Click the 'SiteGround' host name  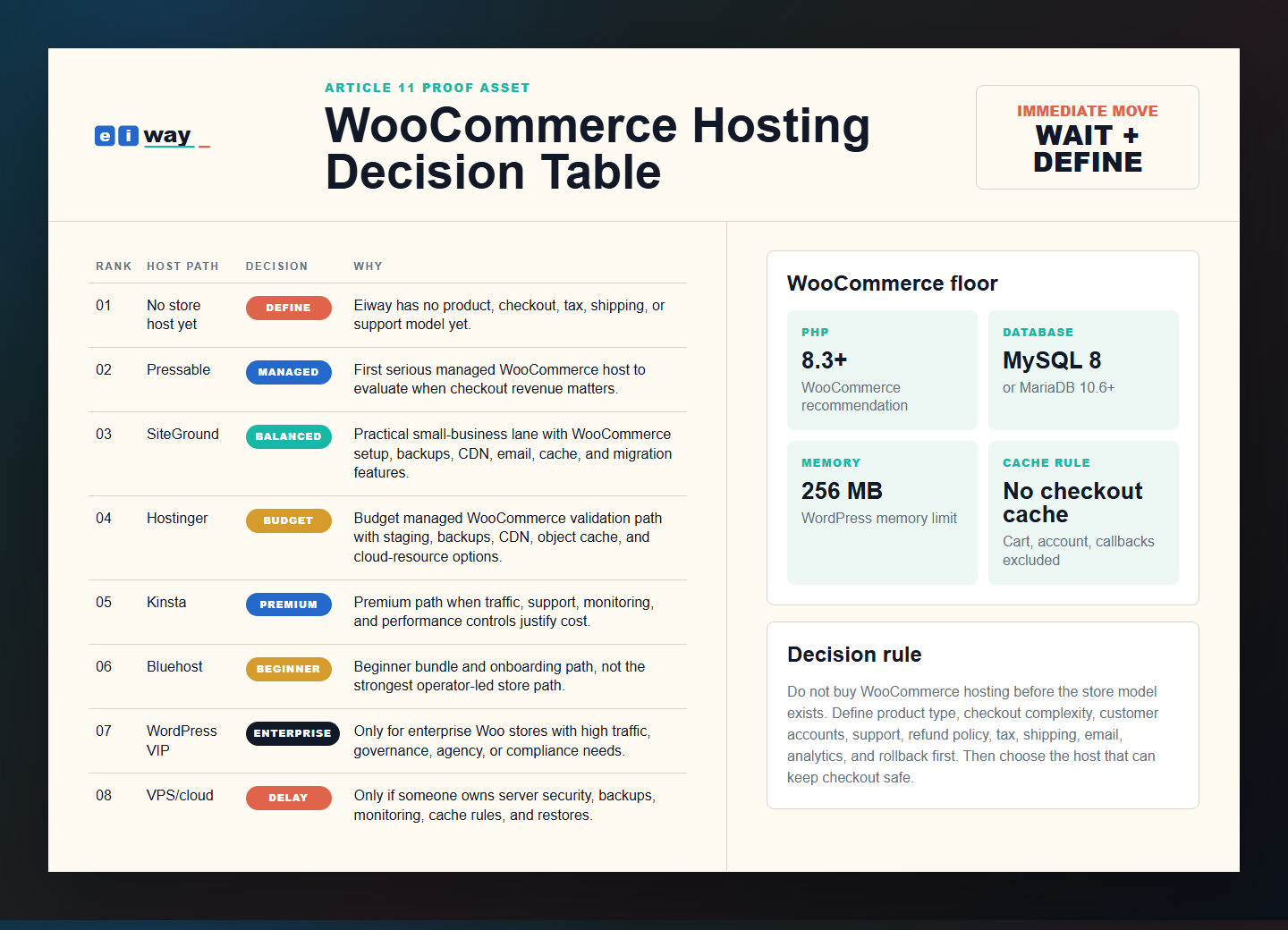(182, 435)
